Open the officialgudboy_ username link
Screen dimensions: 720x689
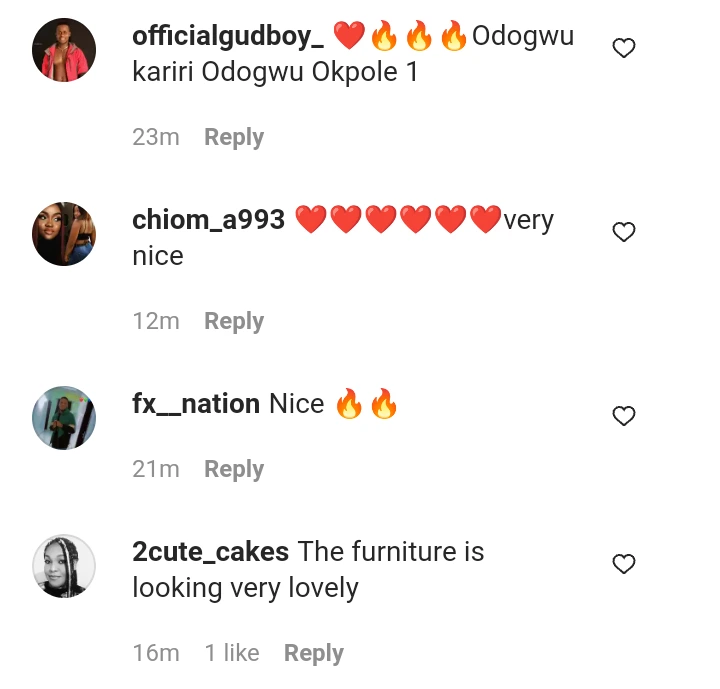[x=228, y=36]
